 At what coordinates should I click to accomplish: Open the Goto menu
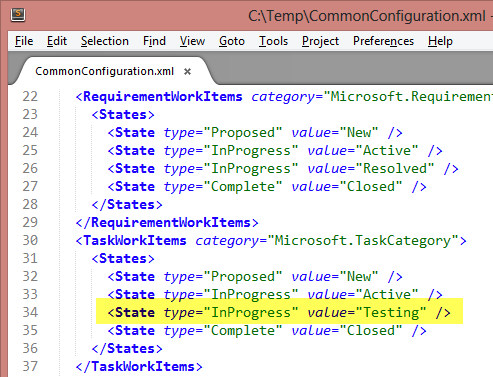(232, 41)
